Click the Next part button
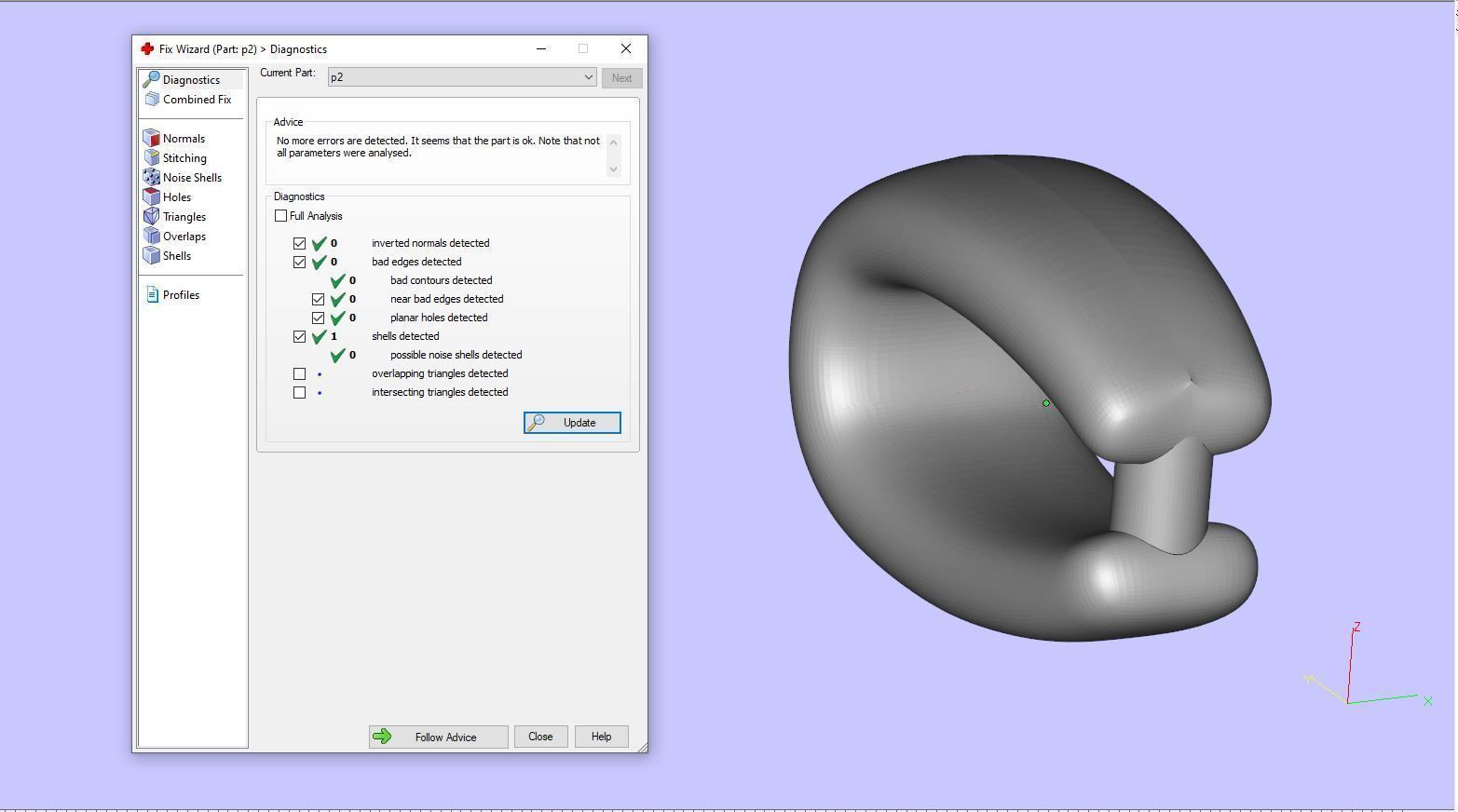The image size is (1458, 812). [x=621, y=78]
